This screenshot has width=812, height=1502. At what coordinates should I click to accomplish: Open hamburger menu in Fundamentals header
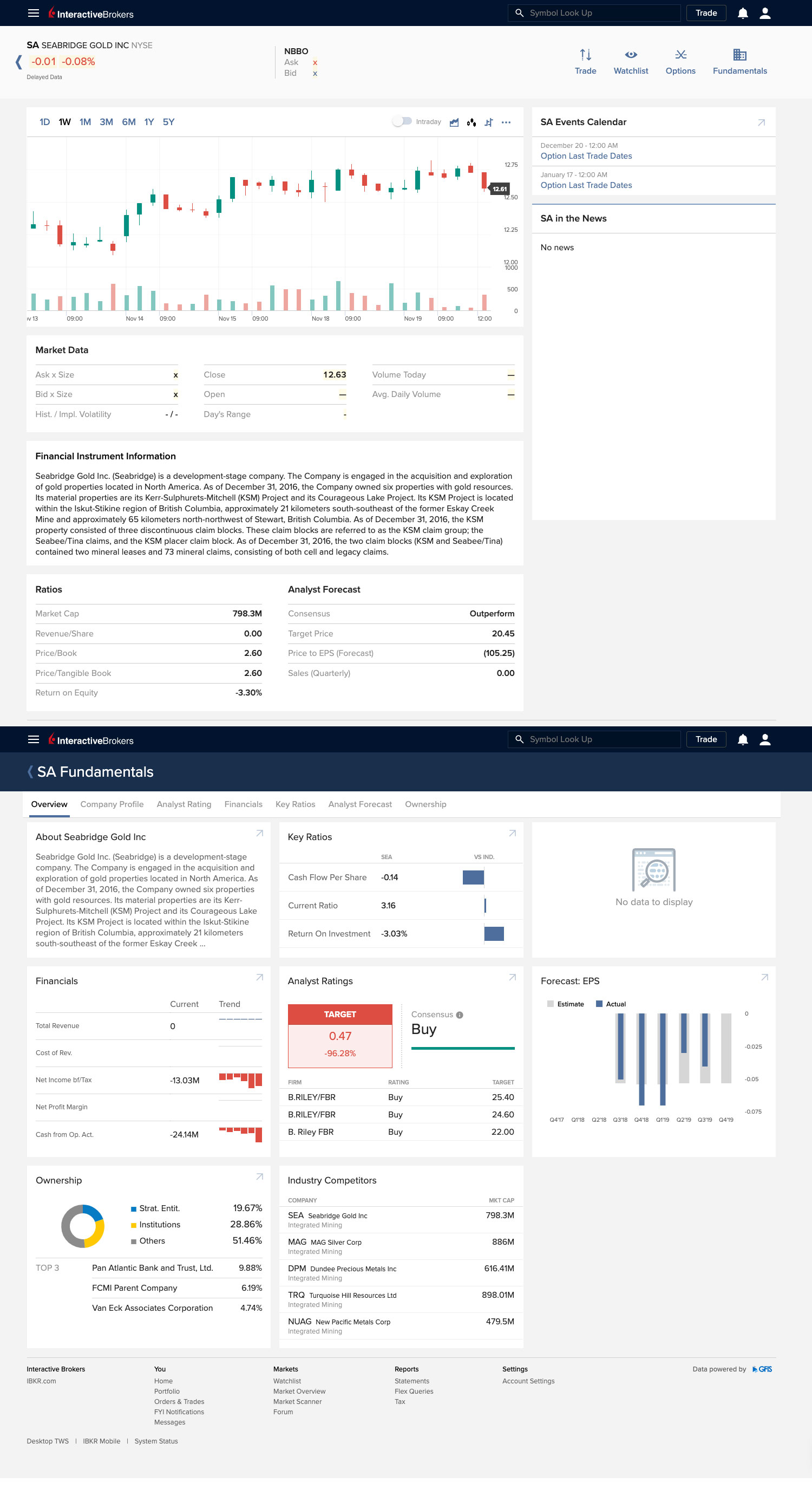coord(33,739)
